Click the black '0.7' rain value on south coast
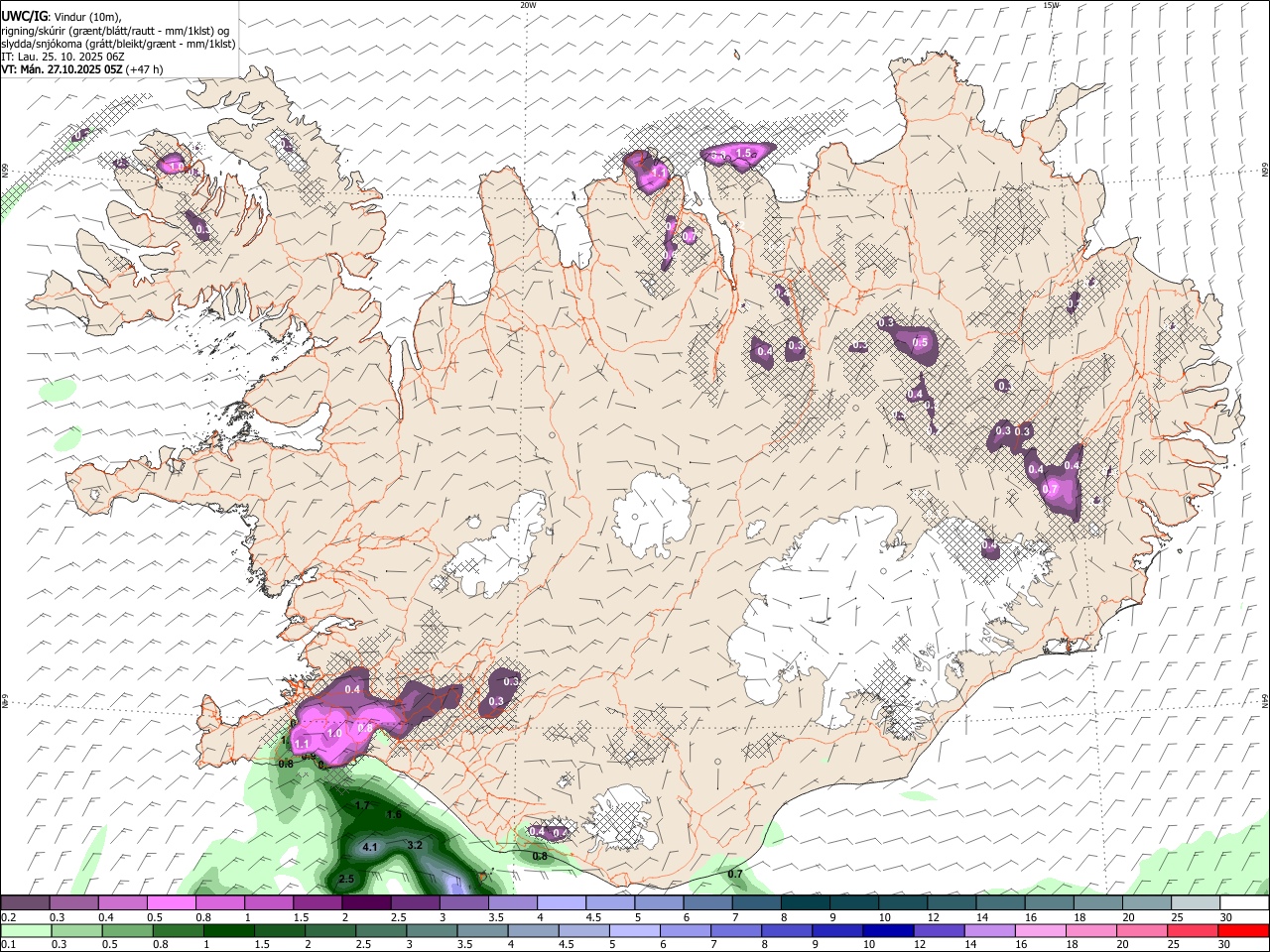The height and width of the screenshot is (952, 1270). [735, 874]
